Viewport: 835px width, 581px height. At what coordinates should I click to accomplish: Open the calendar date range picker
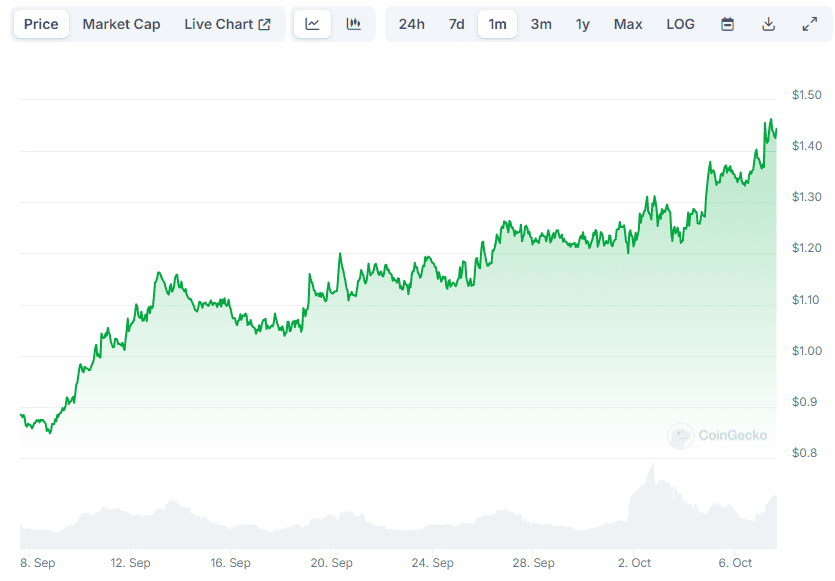pos(727,24)
